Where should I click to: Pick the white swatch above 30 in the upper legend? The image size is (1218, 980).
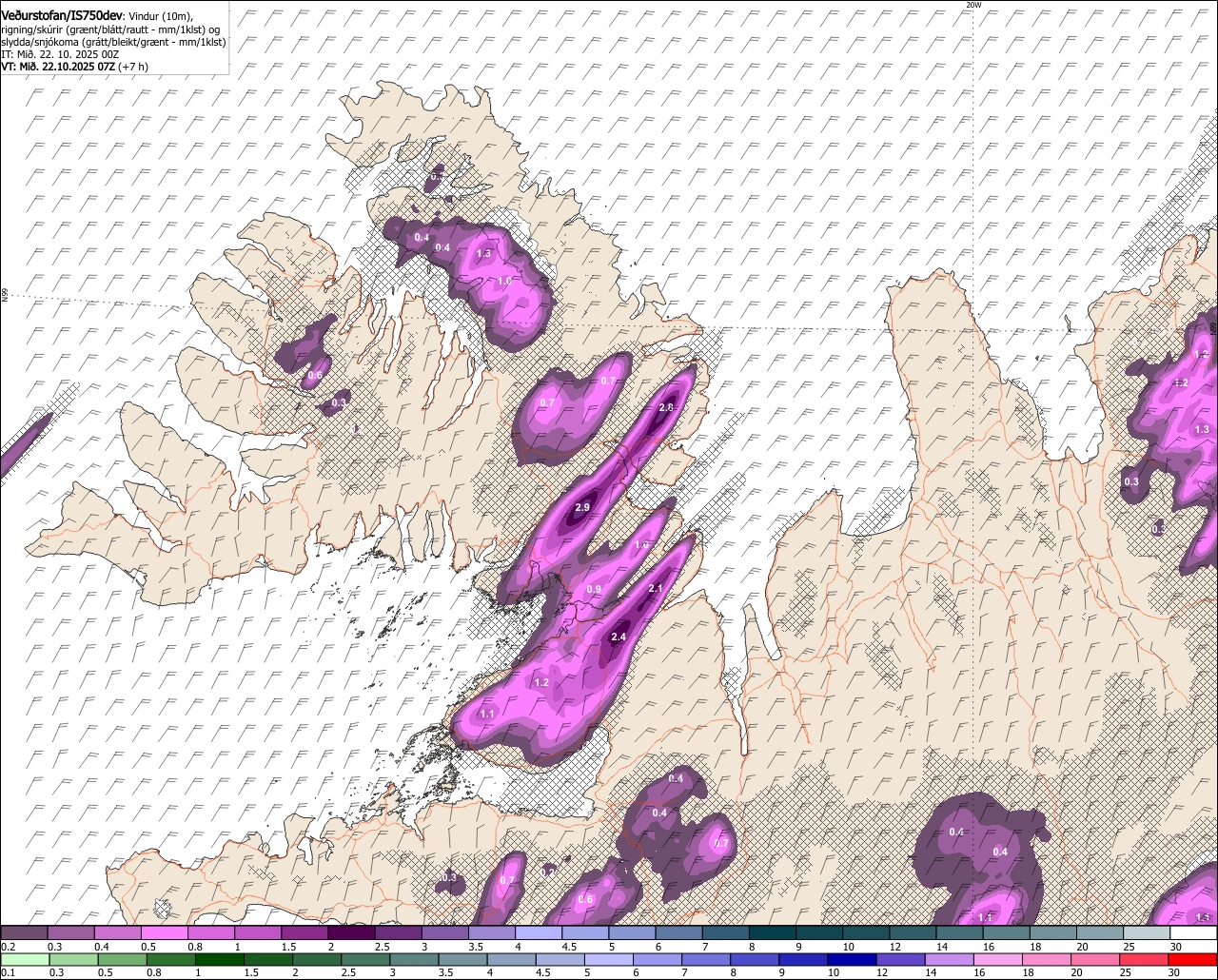1194,932
